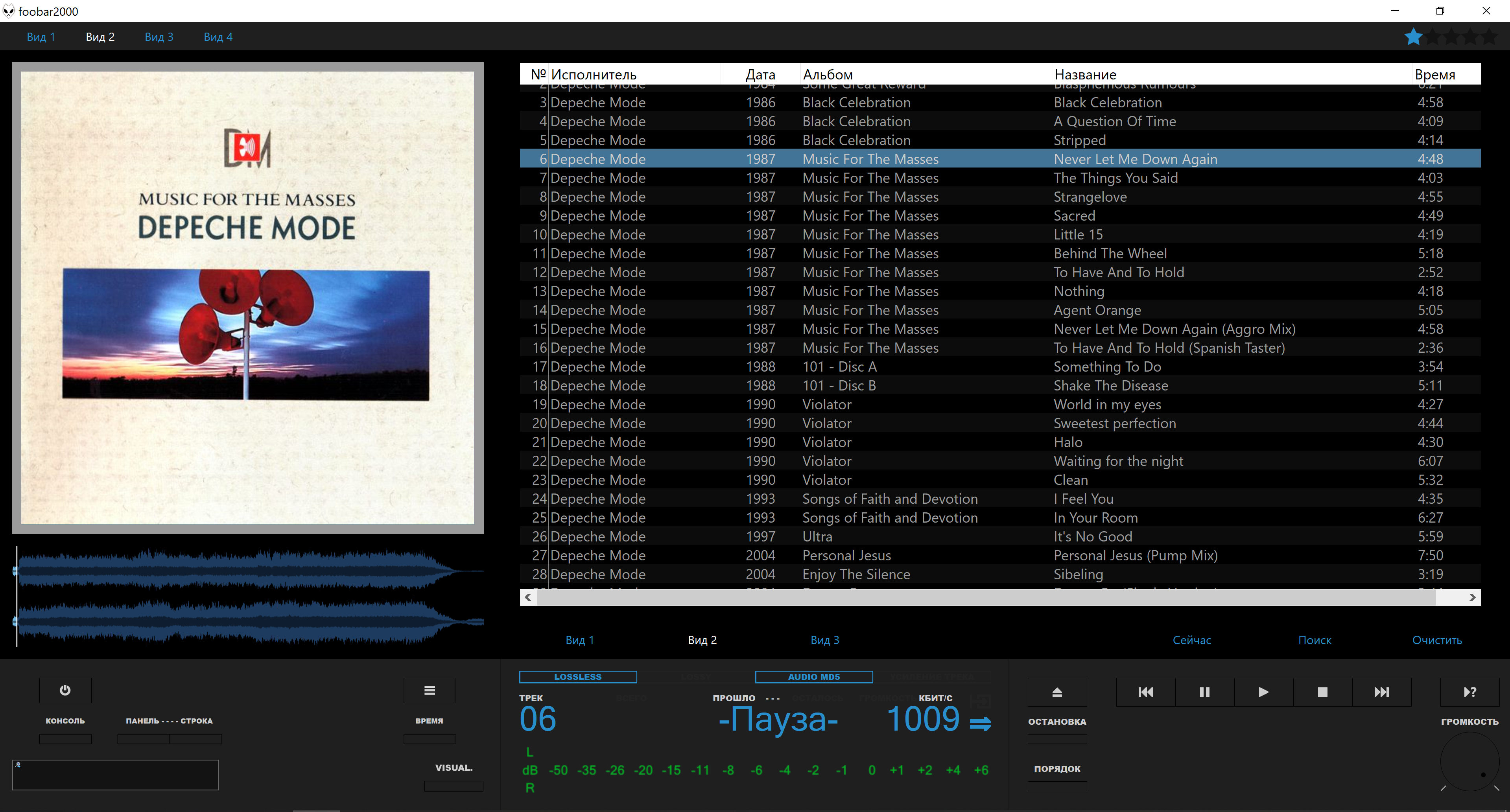The width and height of the screenshot is (1510, 812).
Task: Select the track 'Halo'
Action: pos(1000,442)
